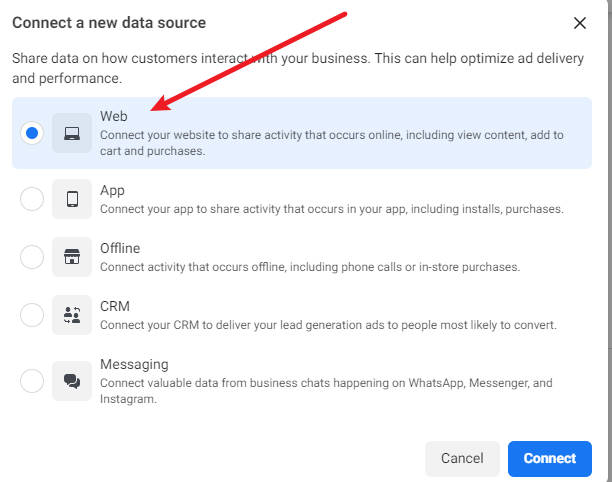Viewport: 612px width, 482px height.
Task: Pick the Offline radio button
Action: pyautogui.click(x=32, y=257)
